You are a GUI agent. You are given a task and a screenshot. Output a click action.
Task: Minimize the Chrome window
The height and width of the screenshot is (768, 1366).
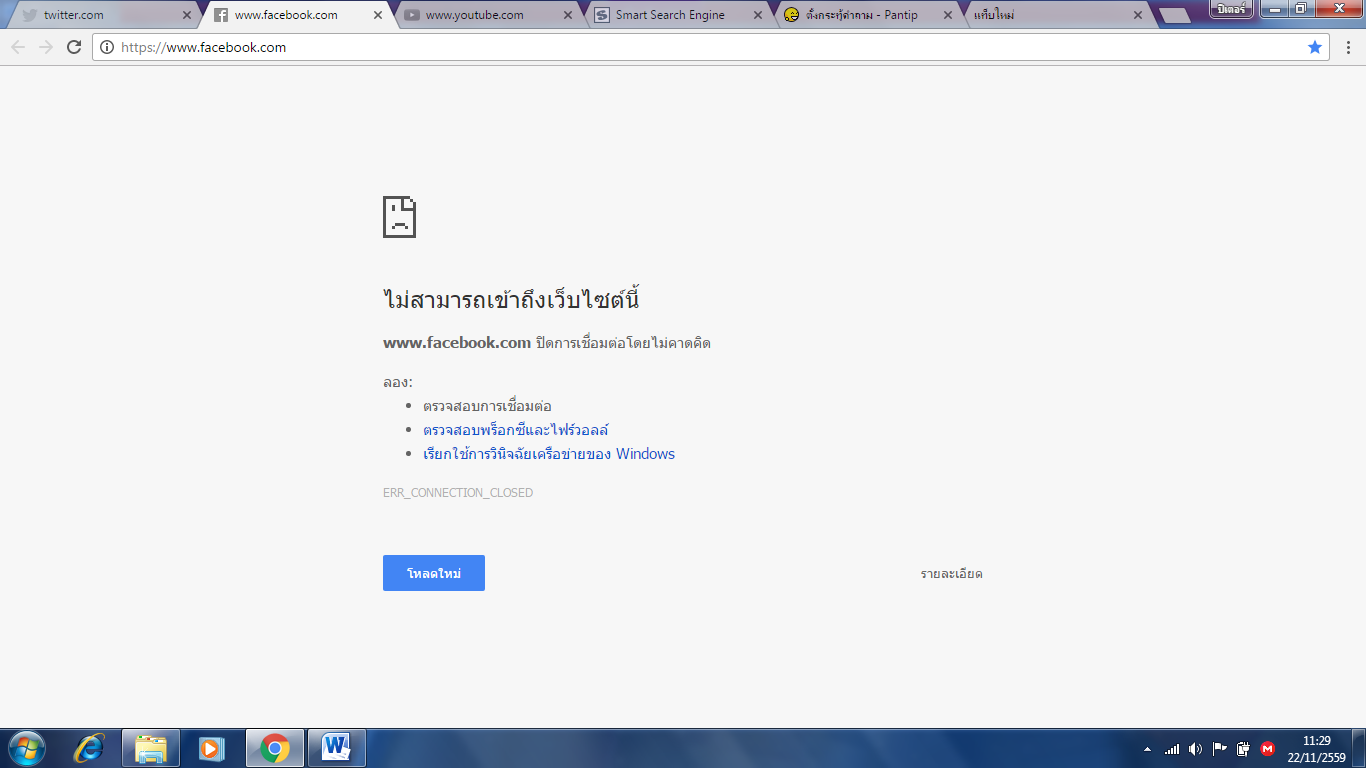click(x=1274, y=9)
